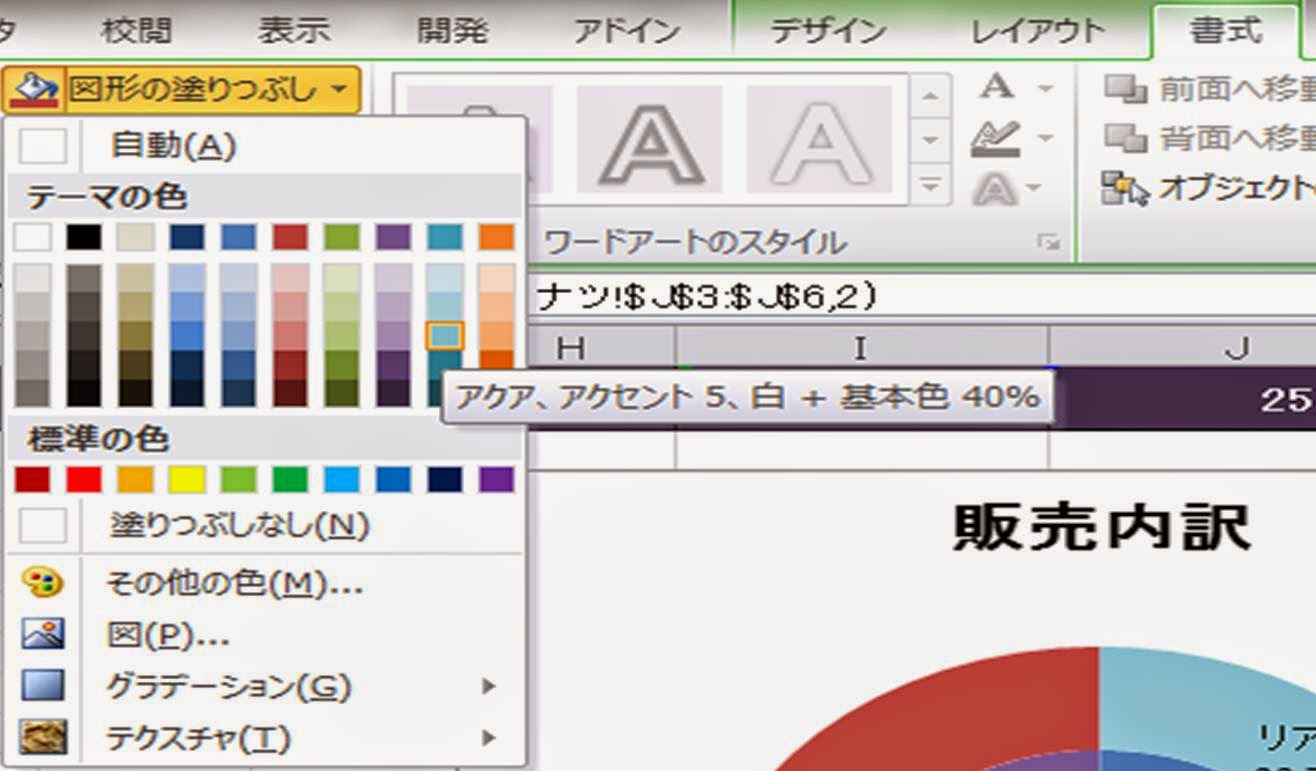This screenshot has width=1316, height=771.
Task: Choose 図(P)... picture fill option
Action: click(x=265, y=634)
